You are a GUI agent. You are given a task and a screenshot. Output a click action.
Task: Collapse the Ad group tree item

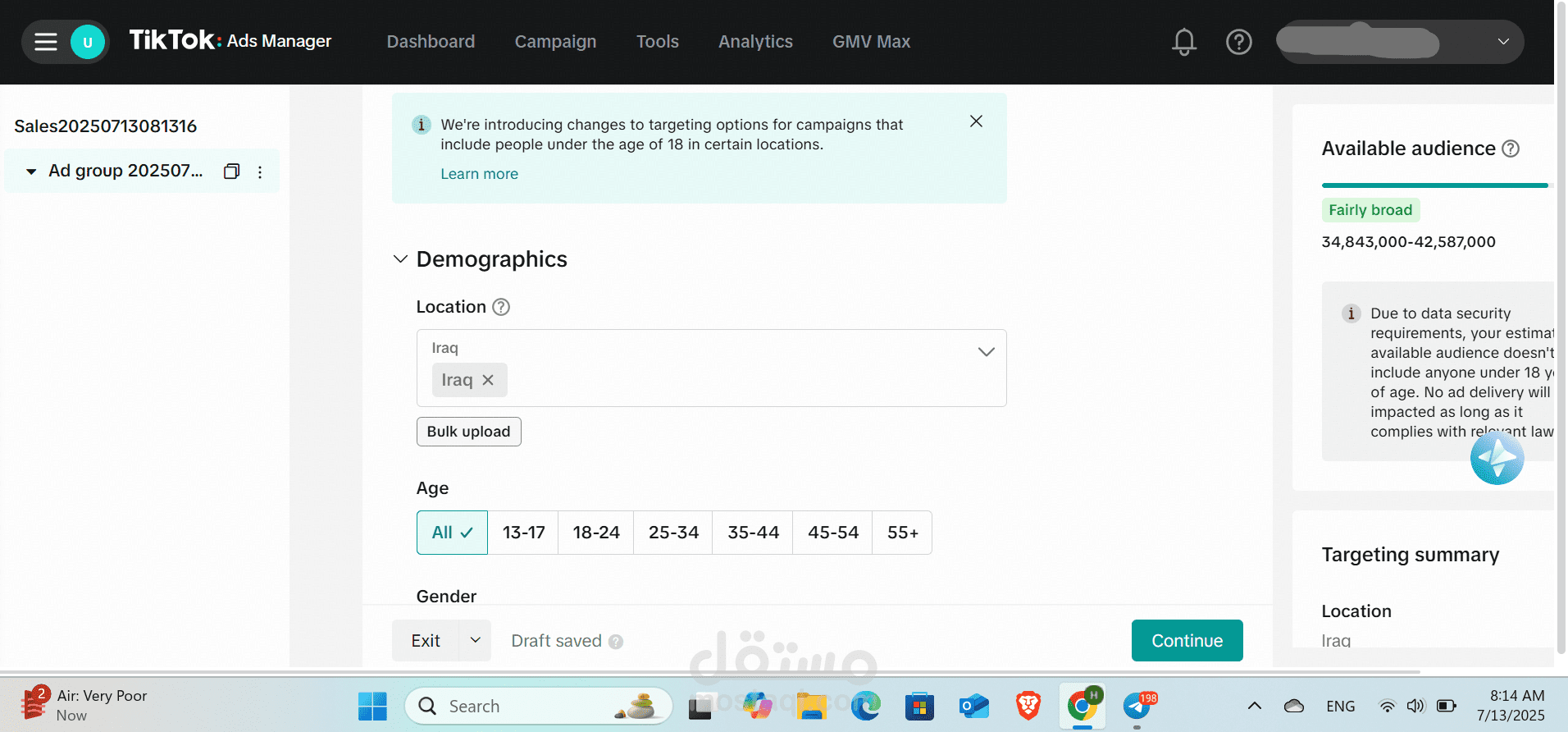pos(31,172)
